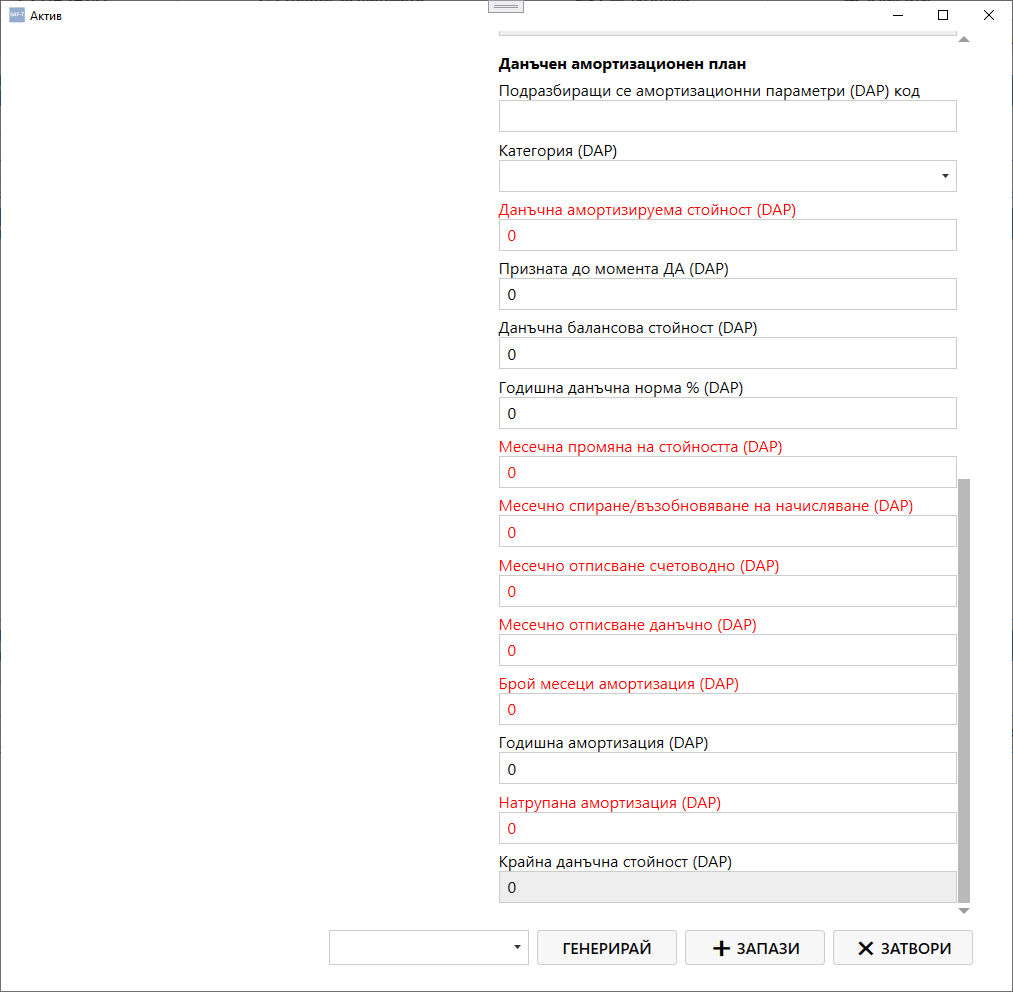Viewport: 1013px width, 992px height.
Task: Click the grip handle at top of window
Action: tap(506, 6)
